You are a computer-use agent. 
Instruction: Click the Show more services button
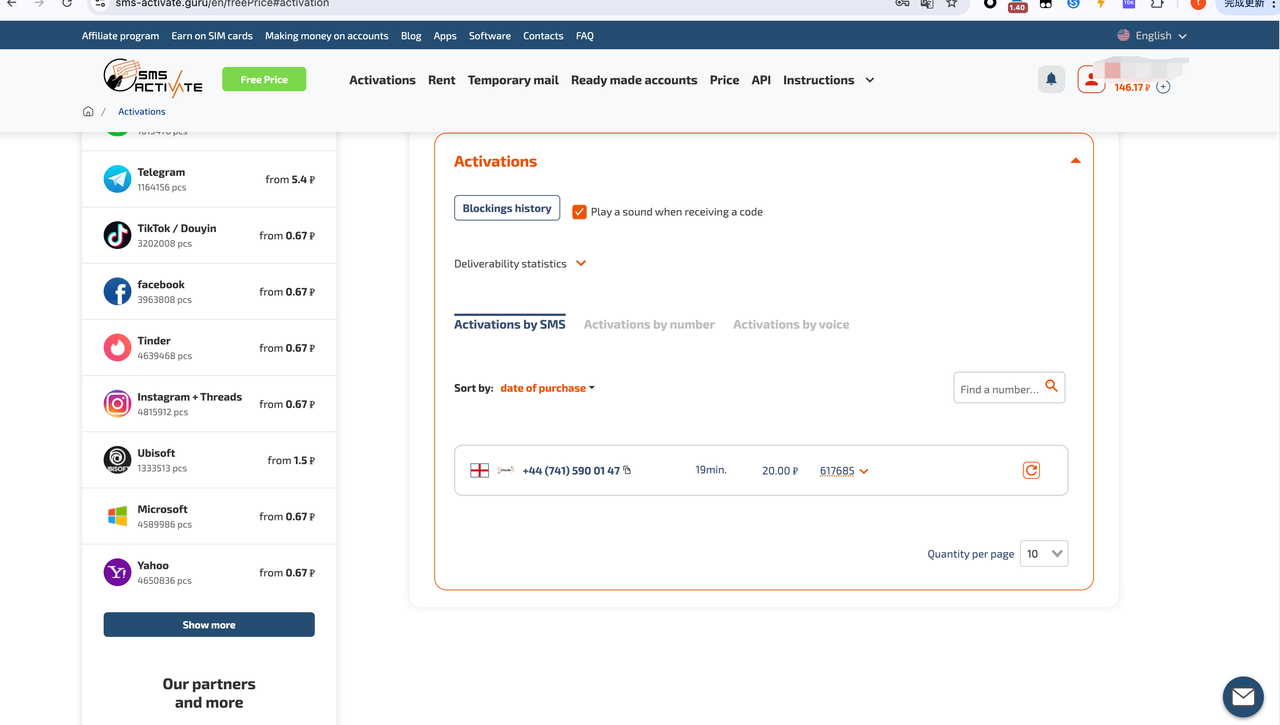pos(209,624)
